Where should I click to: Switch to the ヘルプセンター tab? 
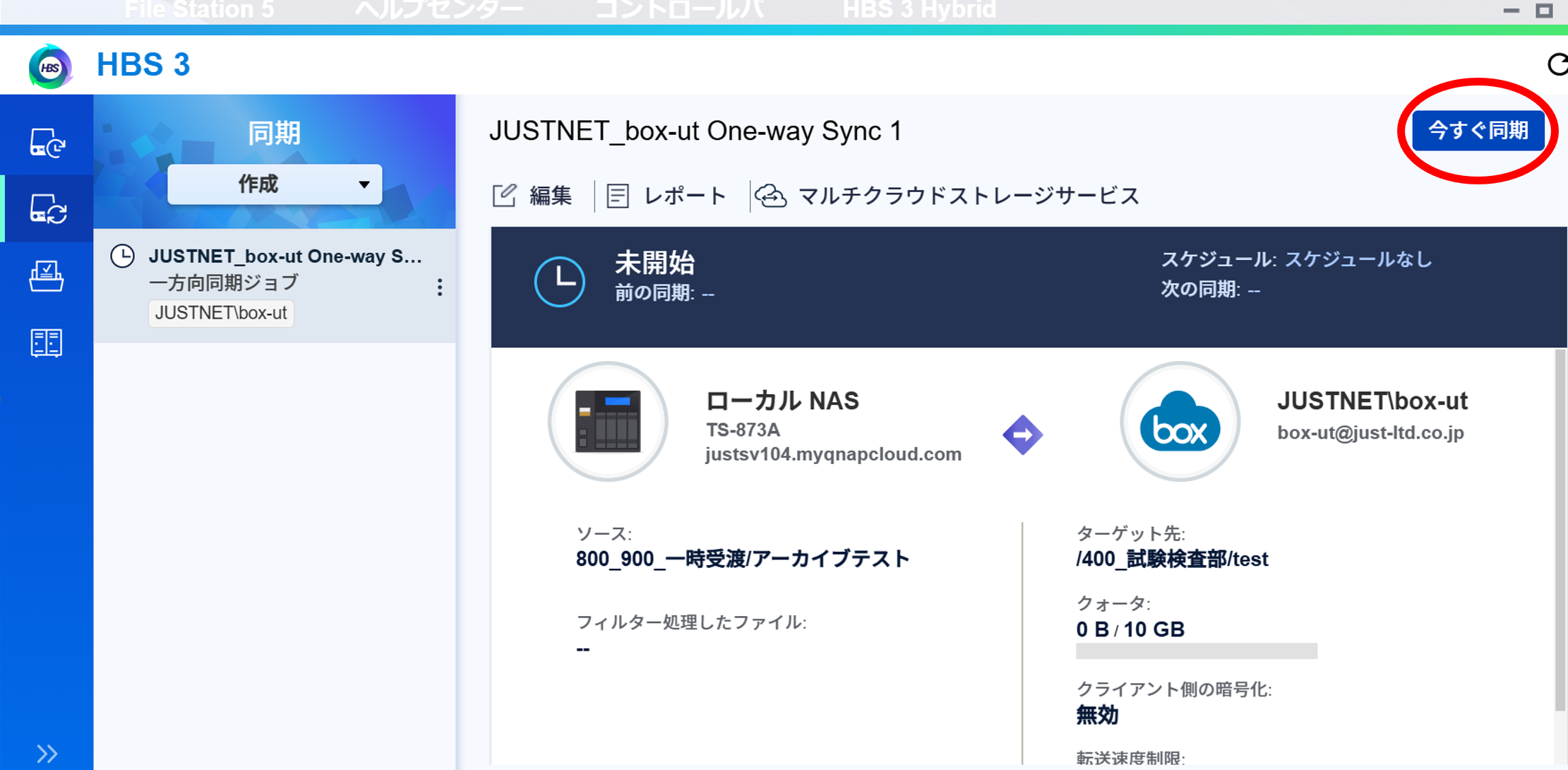pos(439,11)
